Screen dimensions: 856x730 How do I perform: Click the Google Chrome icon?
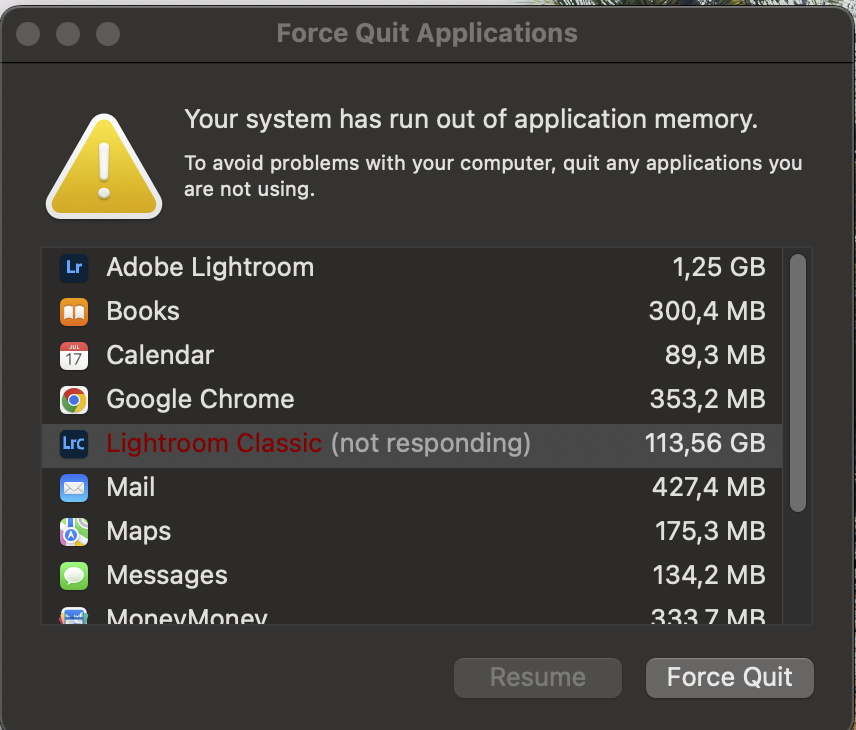coord(74,399)
